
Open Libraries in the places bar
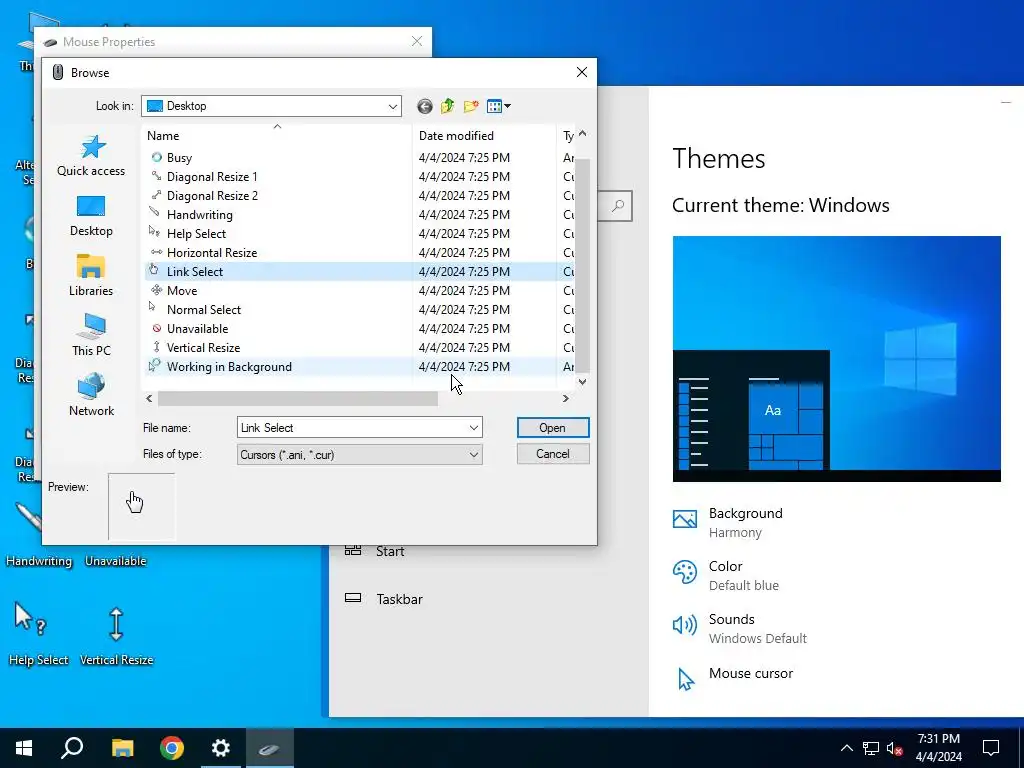tap(91, 276)
